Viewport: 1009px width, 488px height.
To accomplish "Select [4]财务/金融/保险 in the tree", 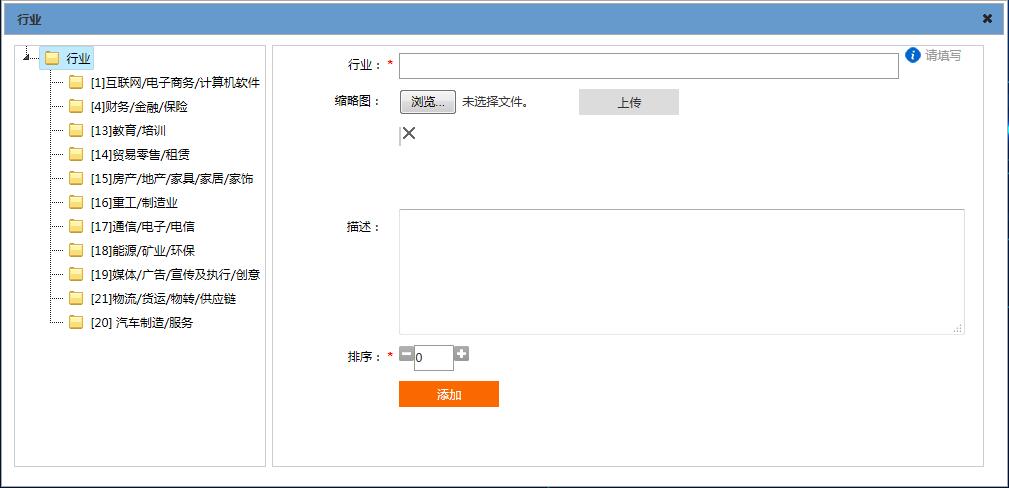I will click(x=138, y=106).
